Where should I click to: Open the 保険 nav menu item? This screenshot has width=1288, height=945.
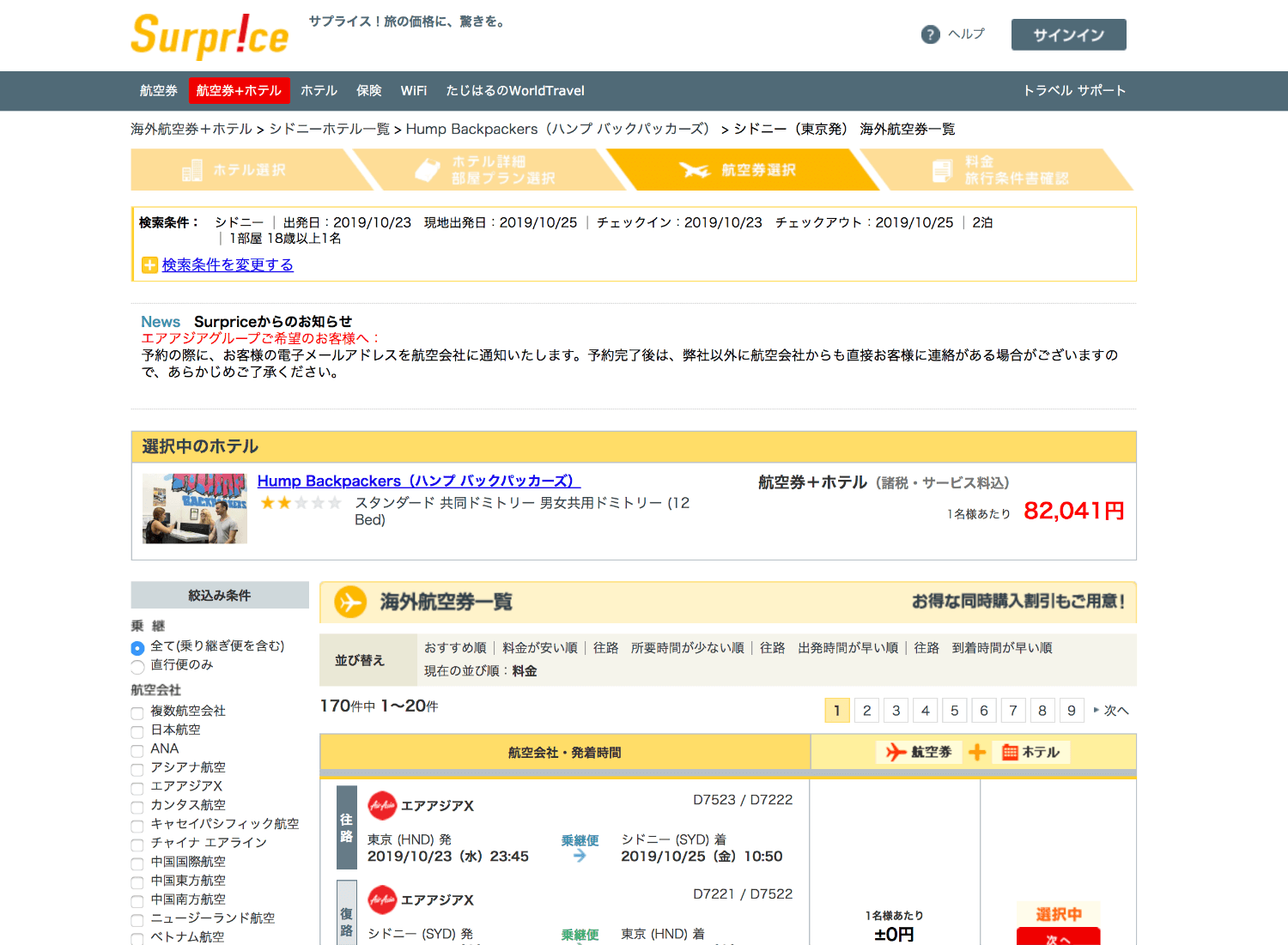click(x=369, y=91)
